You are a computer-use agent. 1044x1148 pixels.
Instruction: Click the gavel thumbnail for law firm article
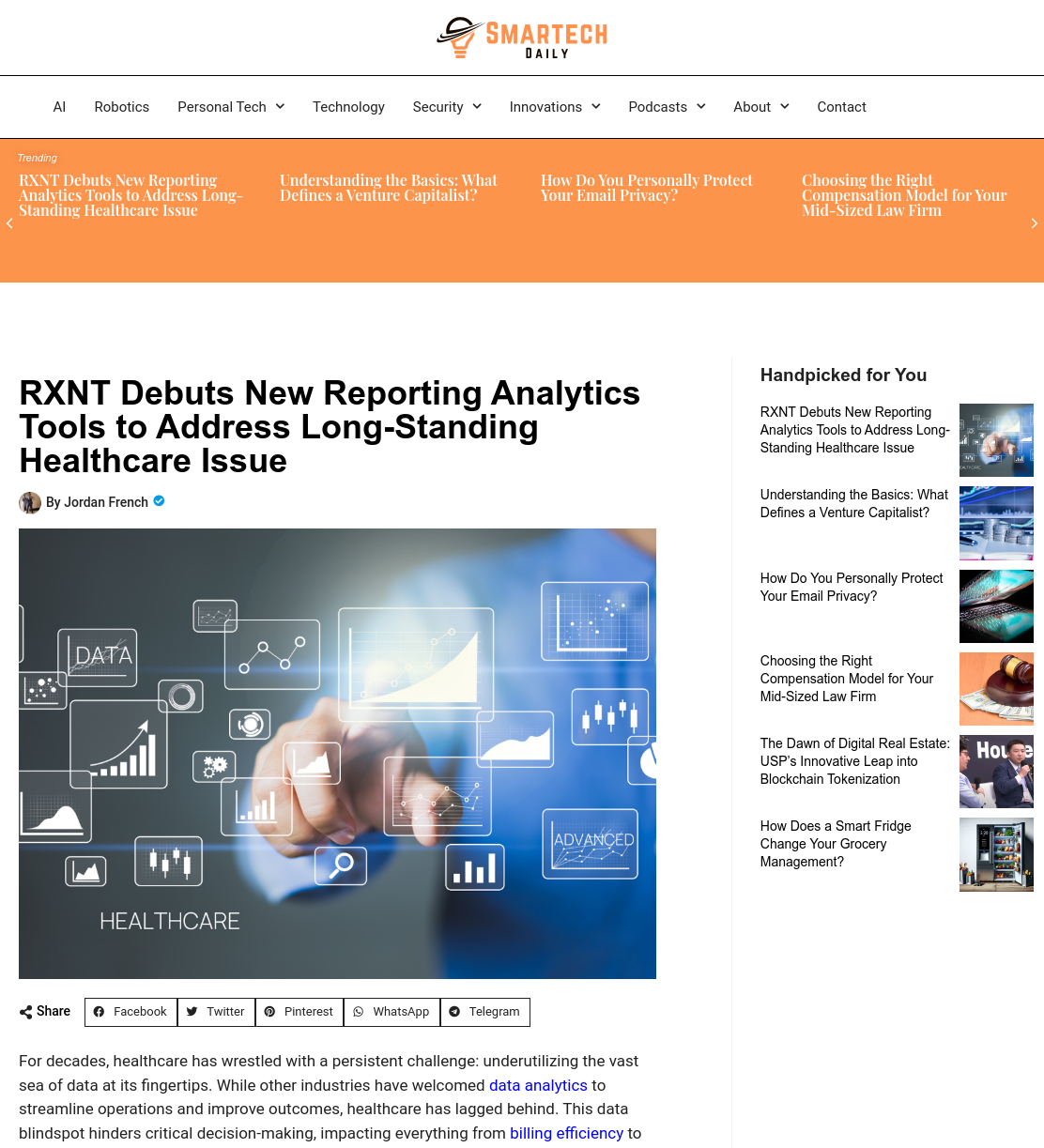[x=996, y=689]
